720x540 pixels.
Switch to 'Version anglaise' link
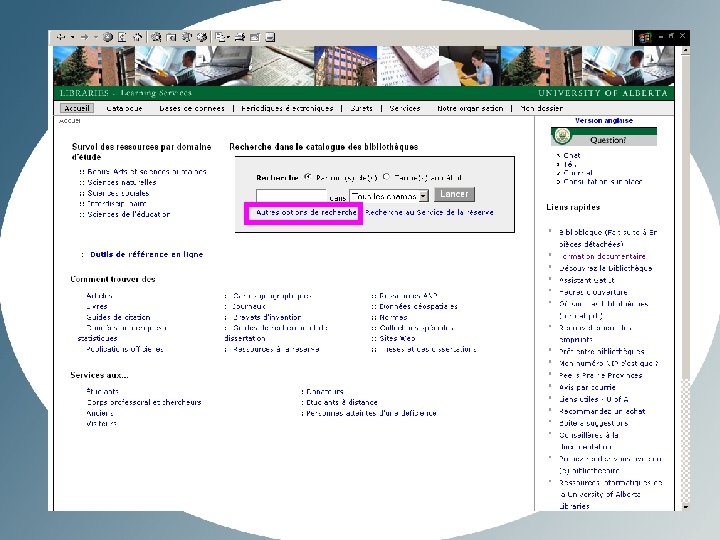point(604,120)
